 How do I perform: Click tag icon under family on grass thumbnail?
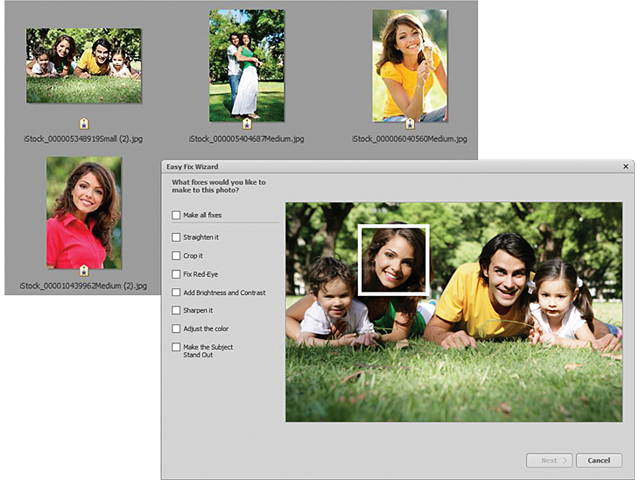click(84, 123)
